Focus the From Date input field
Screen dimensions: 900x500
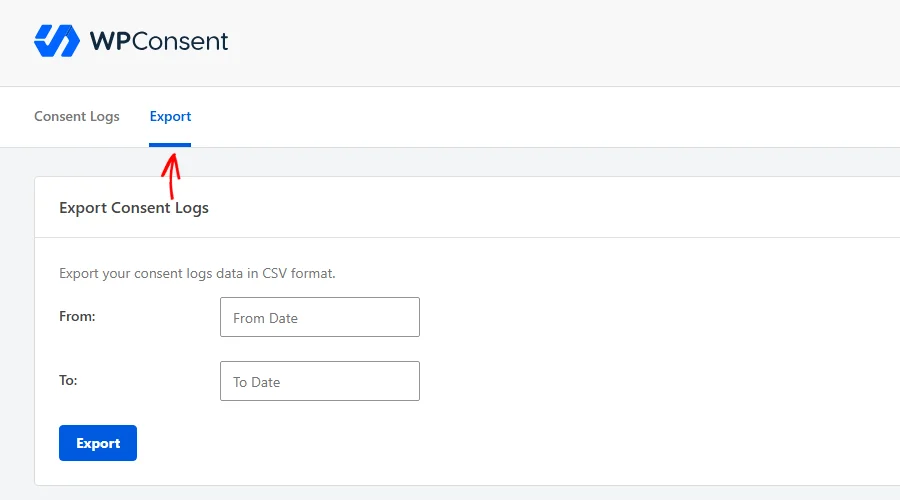tap(320, 317)
